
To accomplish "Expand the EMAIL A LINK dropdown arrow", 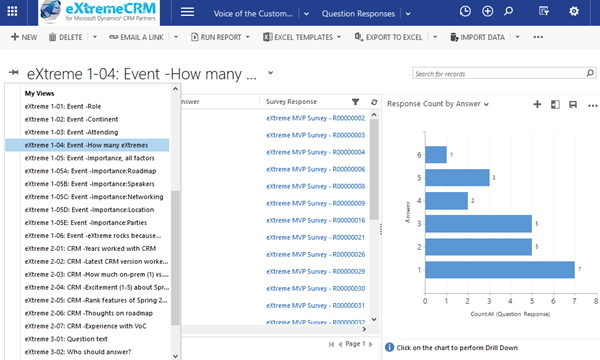I will click(x=176, y=37).
